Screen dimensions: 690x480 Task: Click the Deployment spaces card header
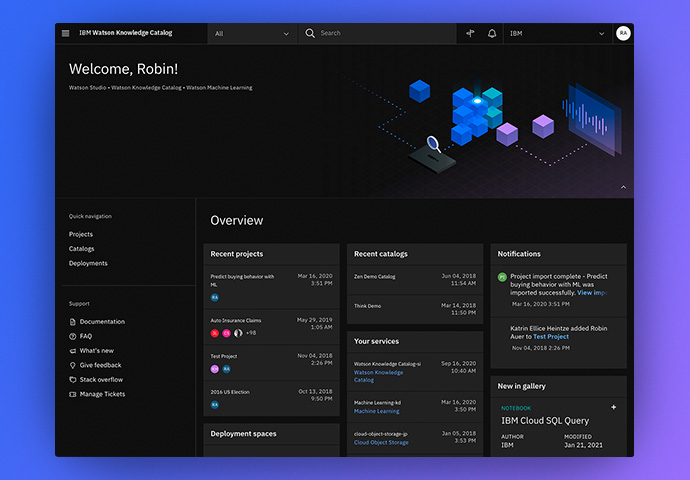tap(272, 434)
